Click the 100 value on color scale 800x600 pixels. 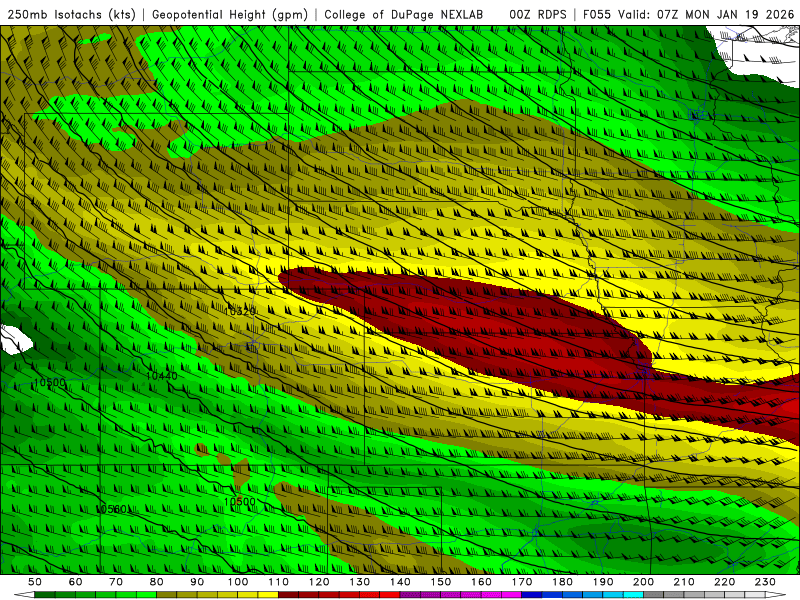[238, 582]
